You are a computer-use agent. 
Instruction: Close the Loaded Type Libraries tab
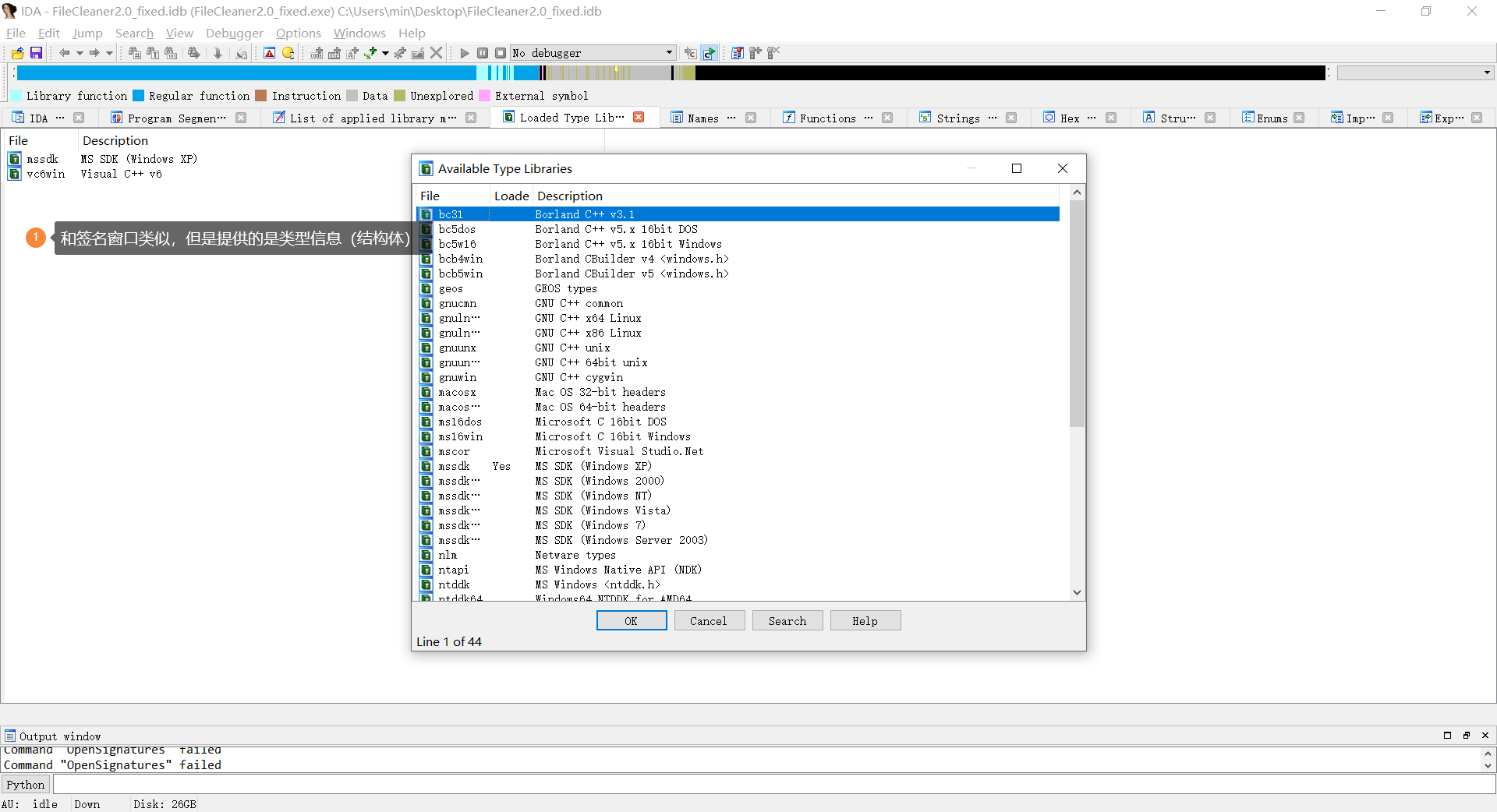point(639,117)
